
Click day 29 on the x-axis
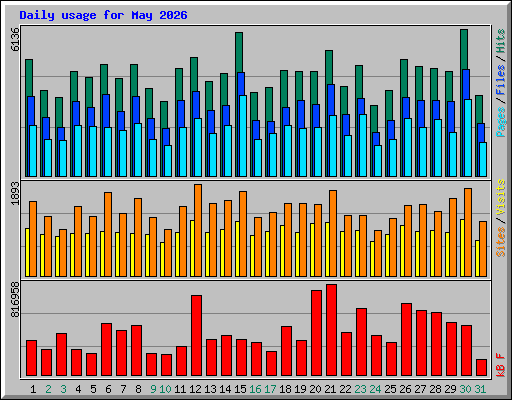450,389
